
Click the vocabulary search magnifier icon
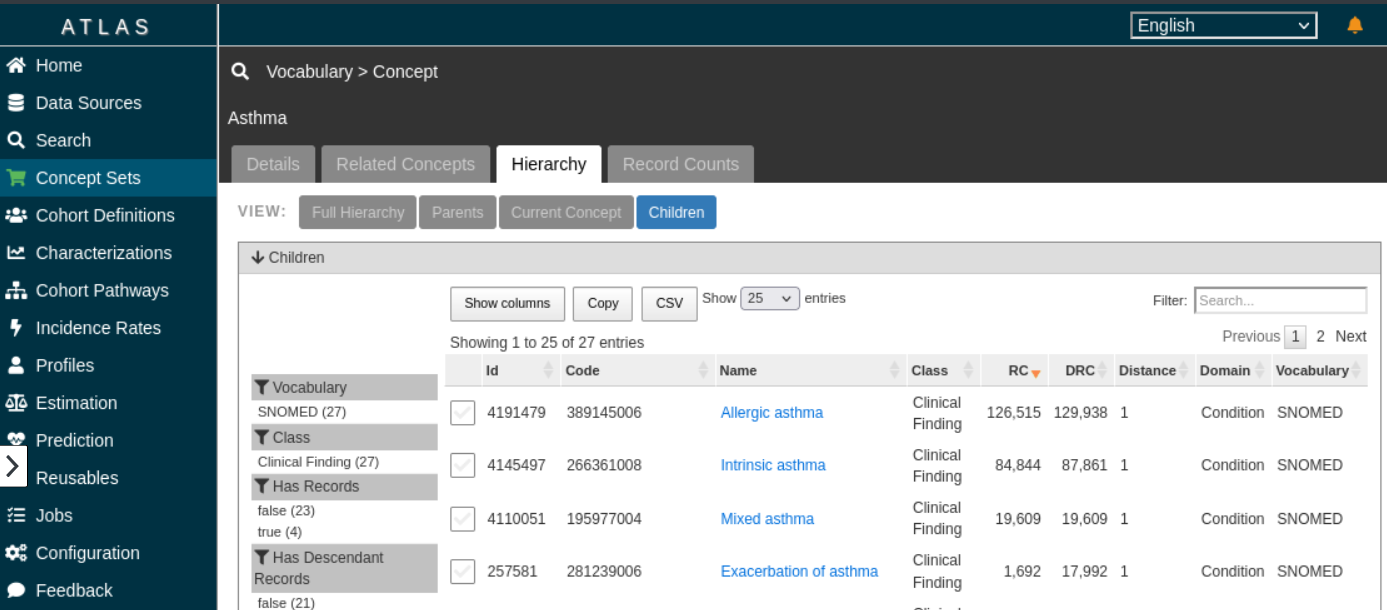click(x=240, y=72)
